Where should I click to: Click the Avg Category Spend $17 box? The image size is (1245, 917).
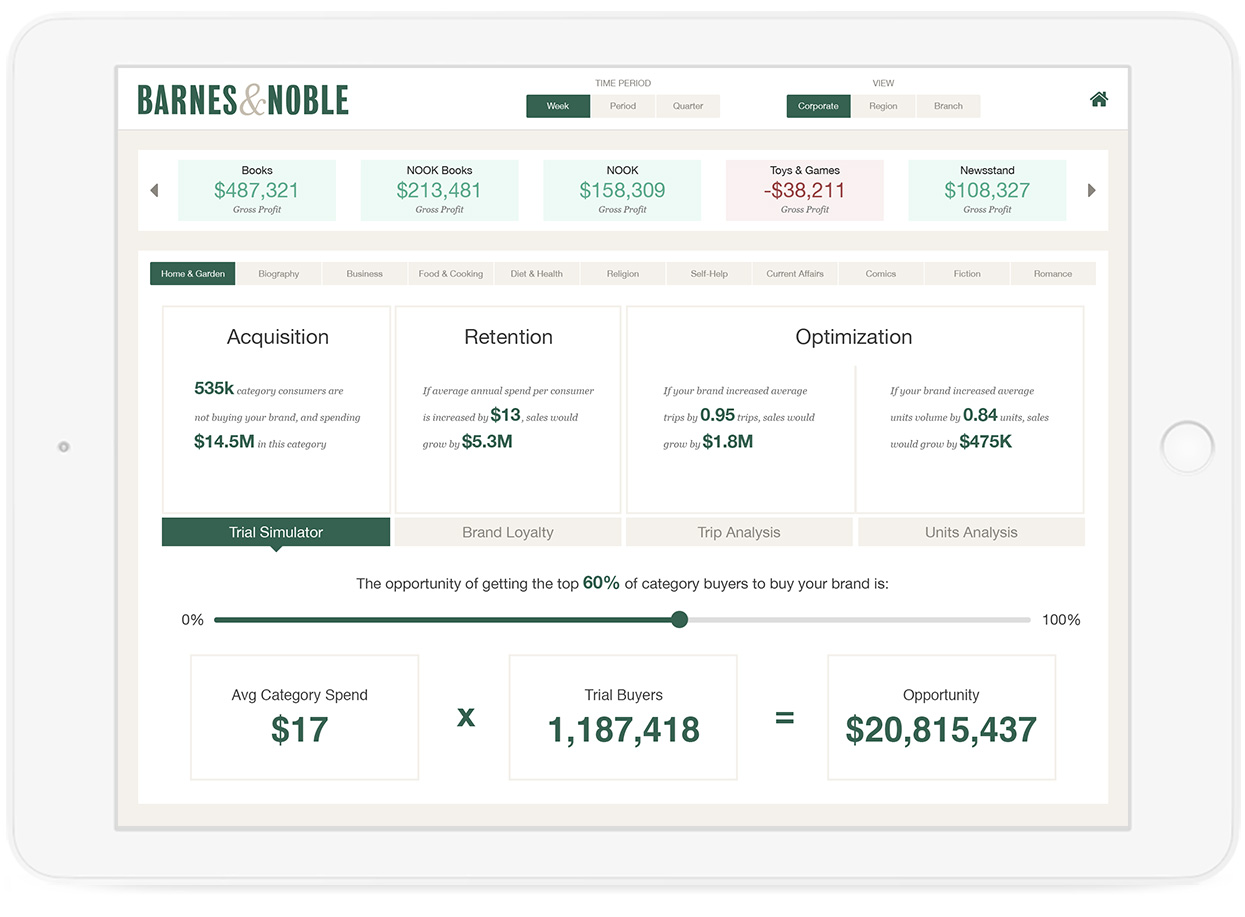[304, 717]
